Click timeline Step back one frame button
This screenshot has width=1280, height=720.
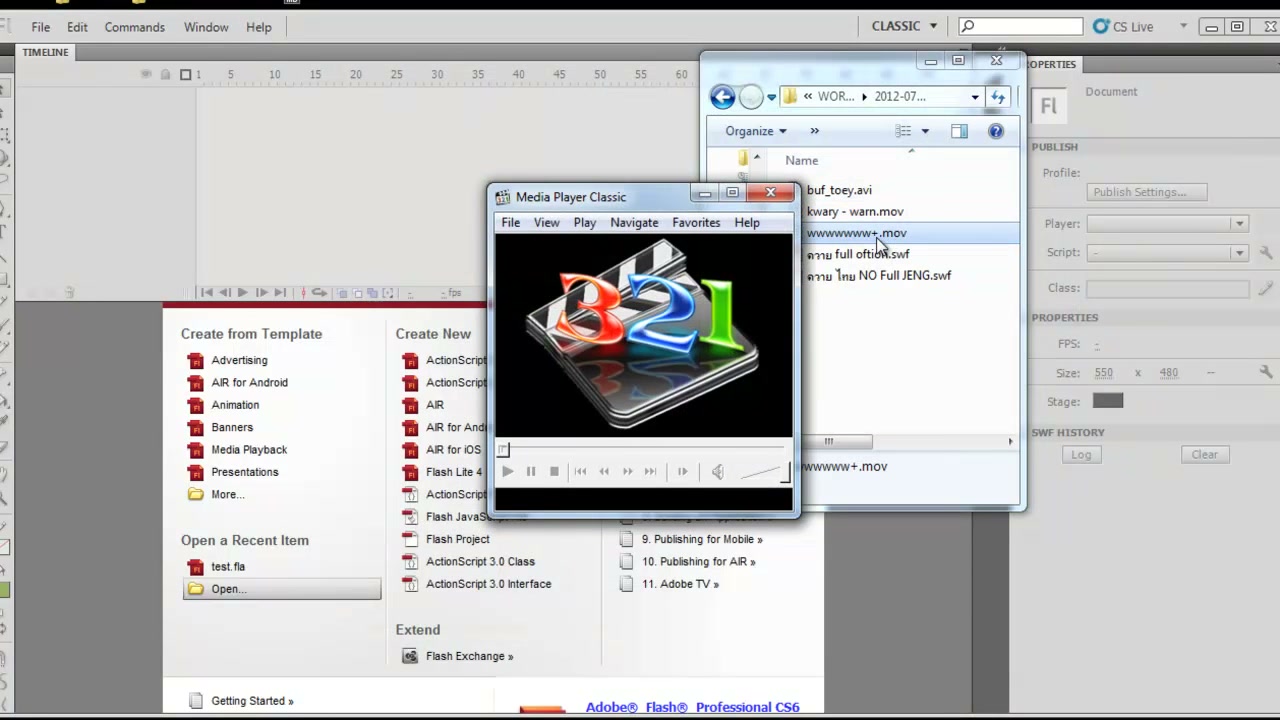(x=224, y=293)
